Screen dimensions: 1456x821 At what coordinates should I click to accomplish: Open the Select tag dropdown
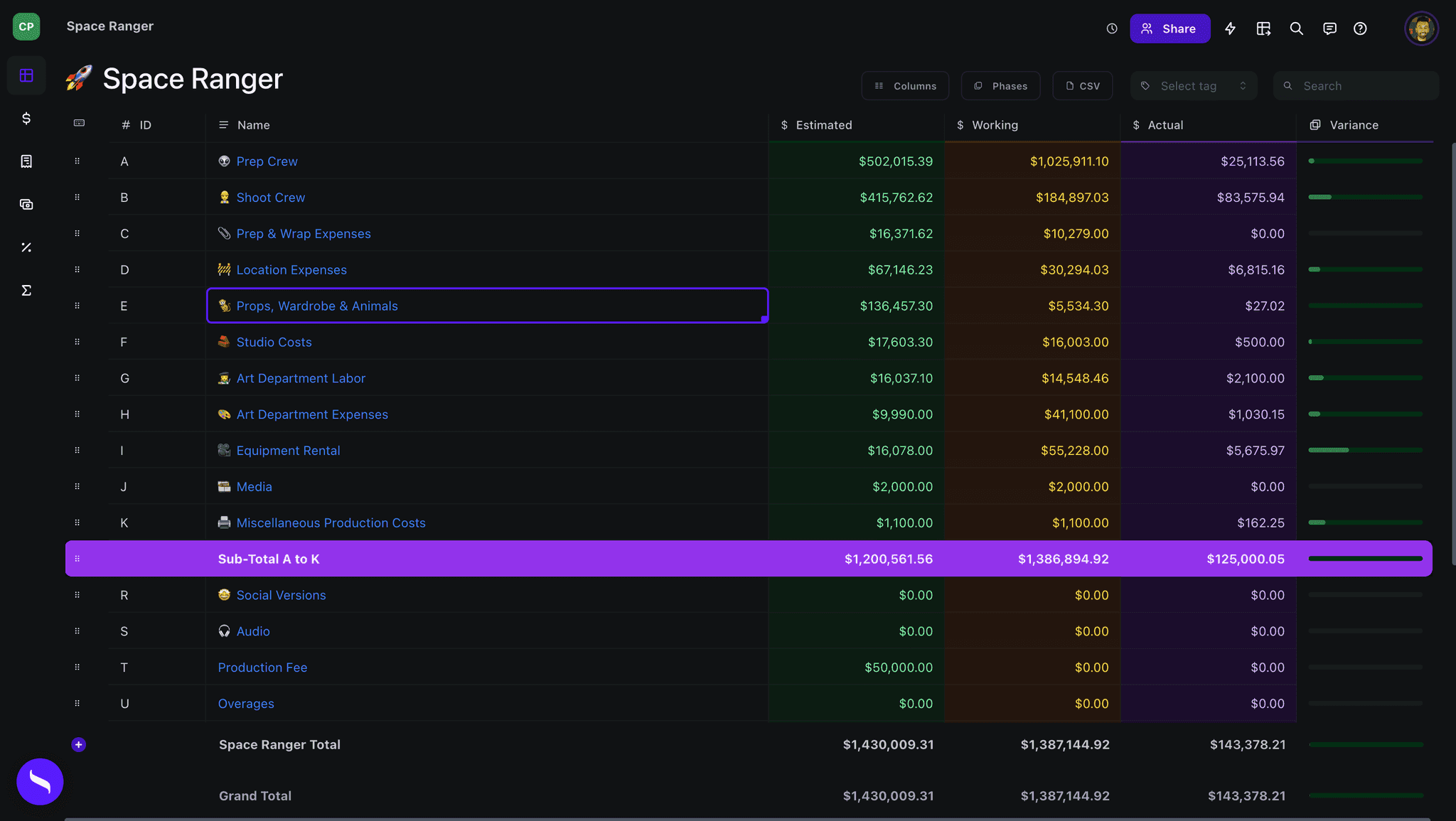click(1193, 85)
